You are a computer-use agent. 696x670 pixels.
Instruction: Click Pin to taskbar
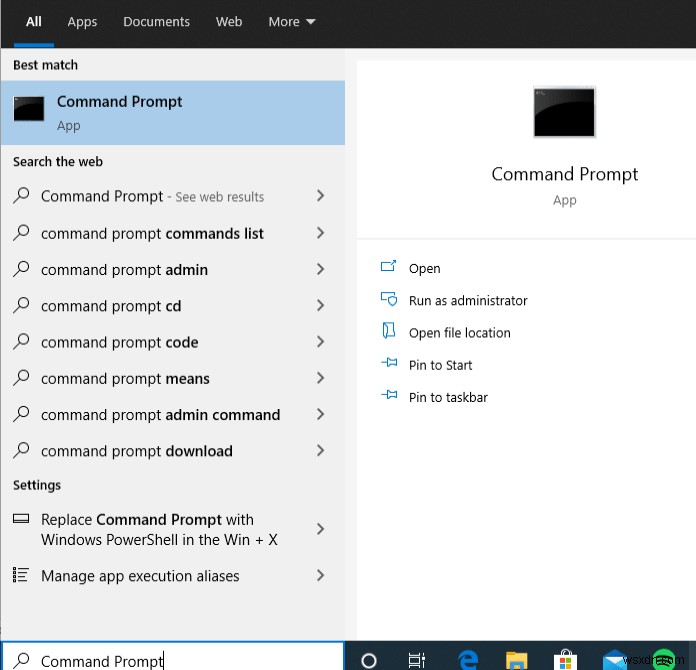point(448,397)
